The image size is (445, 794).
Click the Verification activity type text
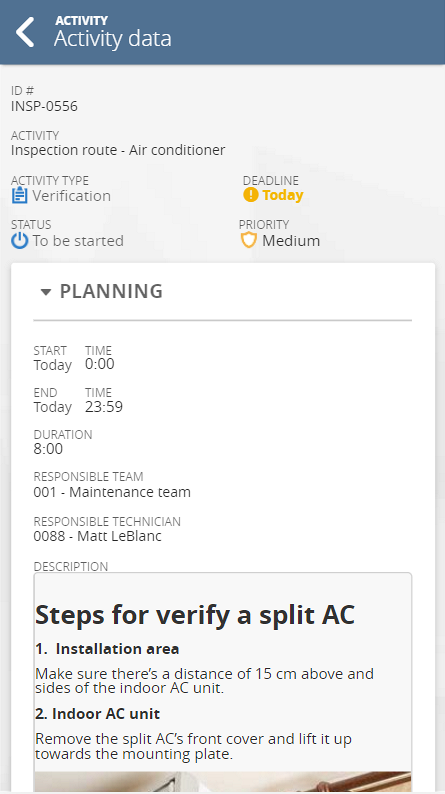tap(71, 196)
